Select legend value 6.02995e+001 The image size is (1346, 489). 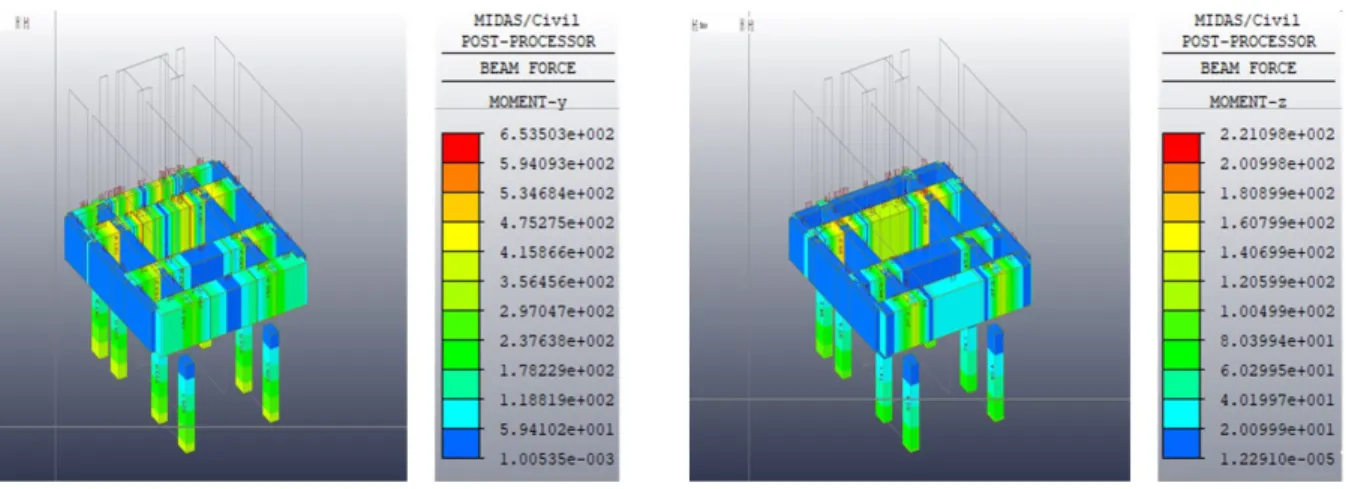(1277, 371)
